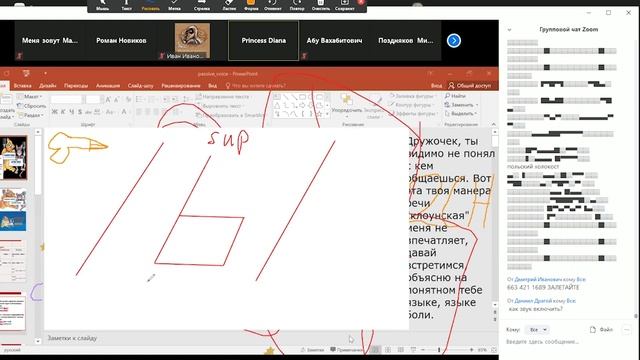Open the font color A picker
Viewport: 640px width, 360px height.
pyautogui.click(x=124, y=111)
